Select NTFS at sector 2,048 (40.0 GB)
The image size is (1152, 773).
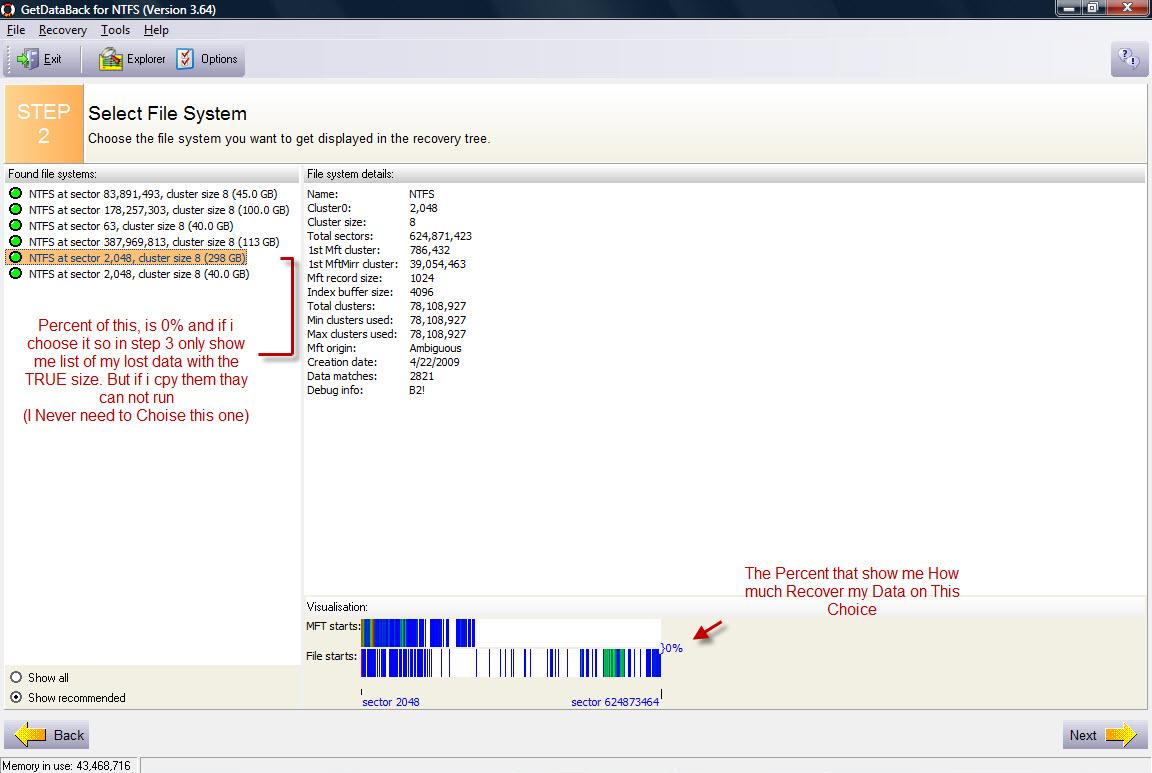(139, 274)
